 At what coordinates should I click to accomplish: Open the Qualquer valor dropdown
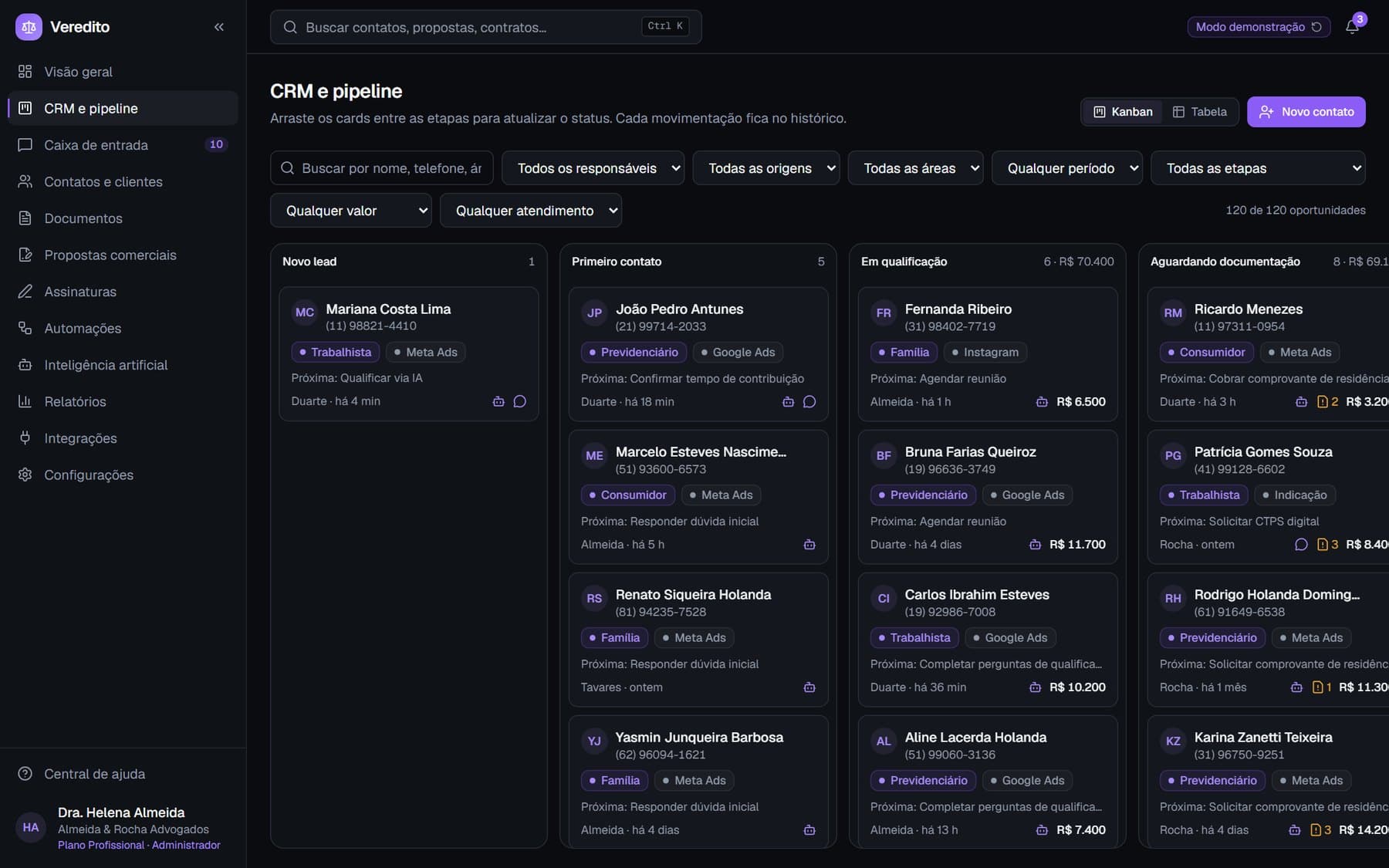click(x=350, y=211)
